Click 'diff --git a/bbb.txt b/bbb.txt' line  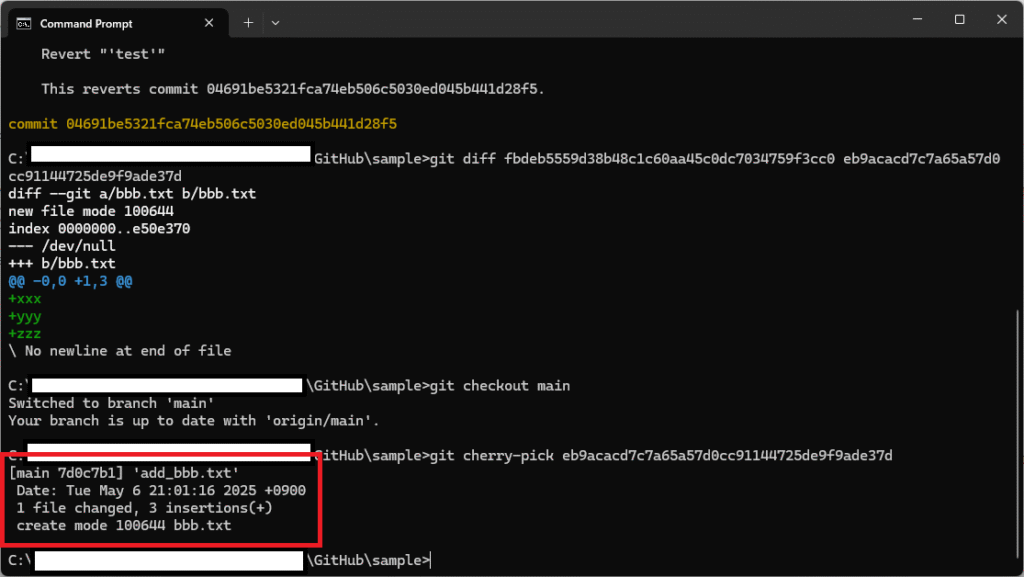132,194
